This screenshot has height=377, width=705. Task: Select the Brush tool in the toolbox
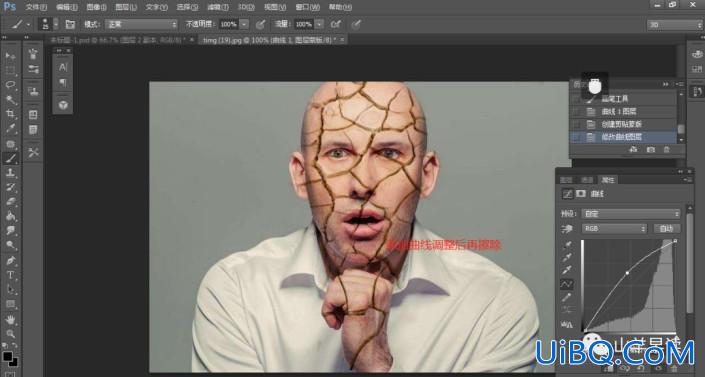coord(10,158)
